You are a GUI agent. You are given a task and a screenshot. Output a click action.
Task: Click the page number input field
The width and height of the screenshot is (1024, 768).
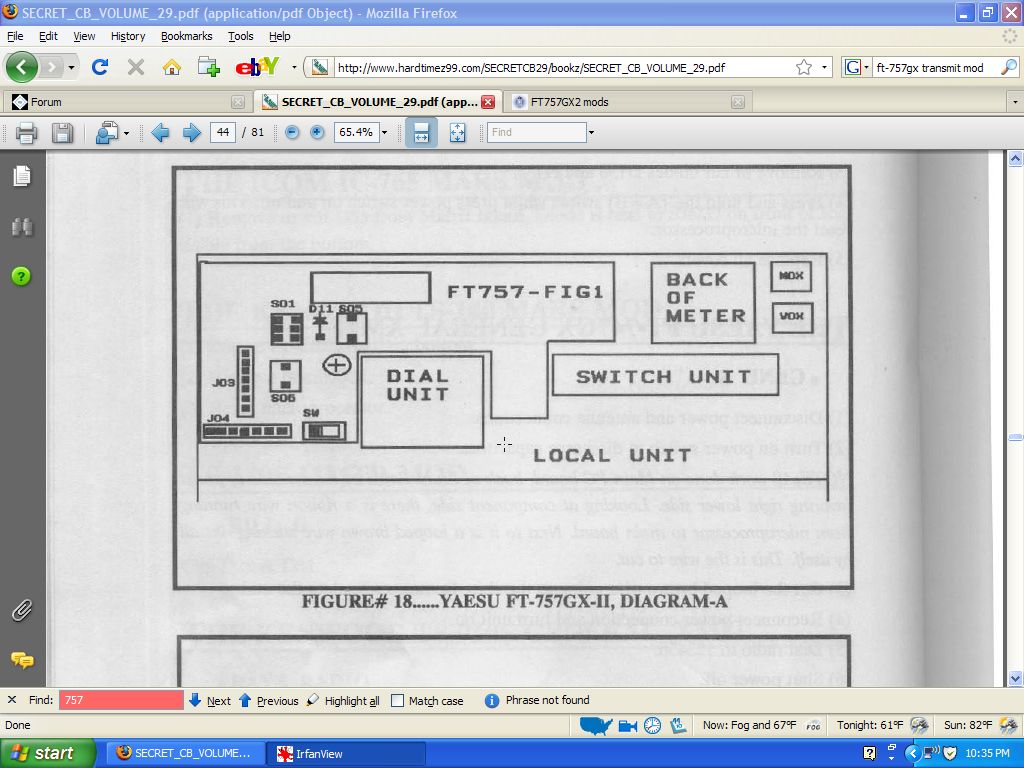coord(222,133)
